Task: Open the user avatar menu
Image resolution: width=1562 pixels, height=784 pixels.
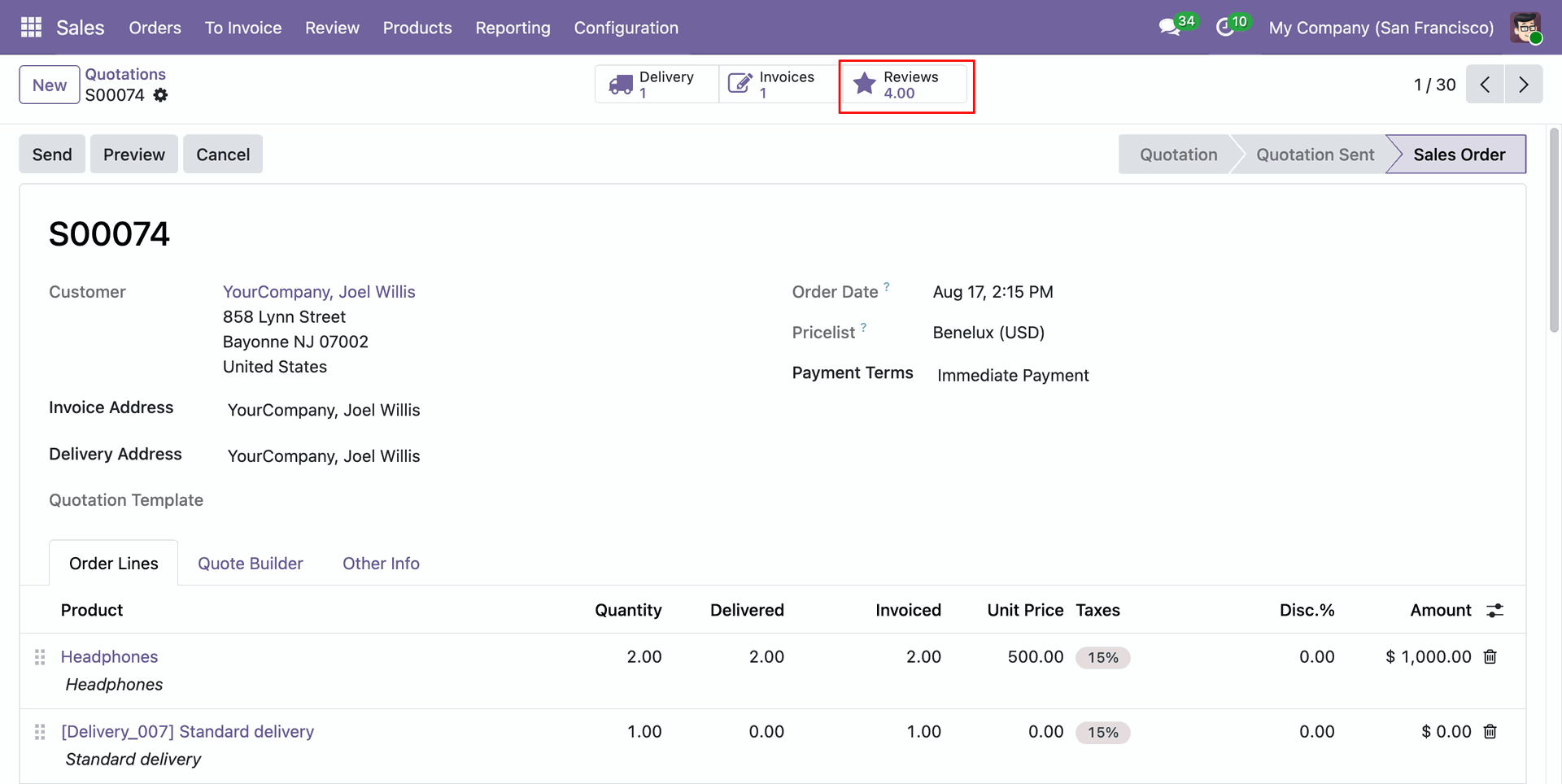Action: pos(1525,28)
